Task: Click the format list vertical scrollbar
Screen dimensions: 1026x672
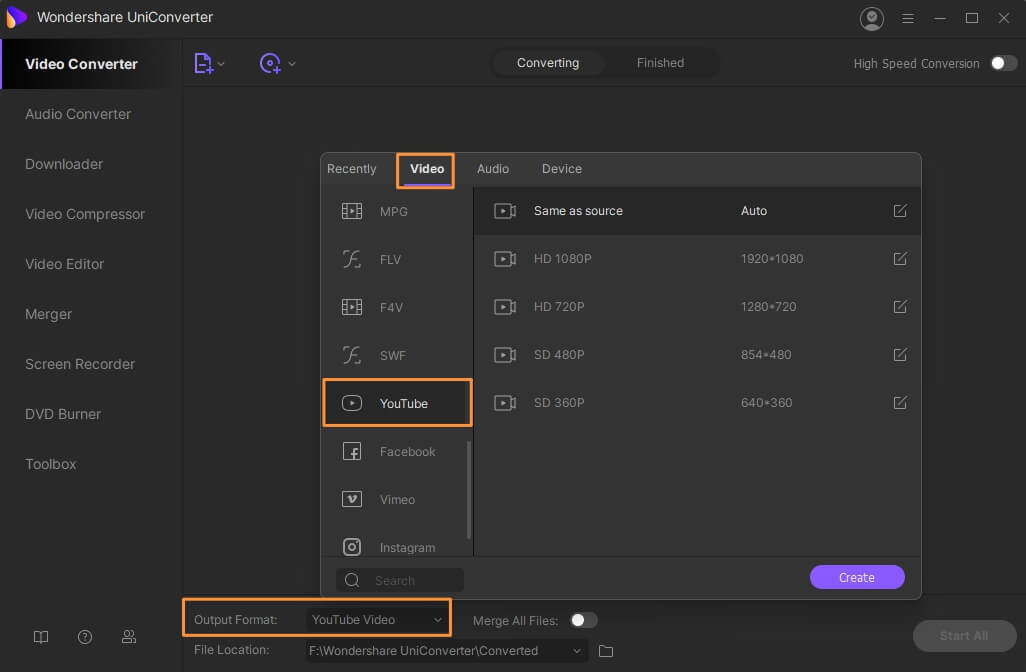Action: pyautogui.click(x=469, y=490)
